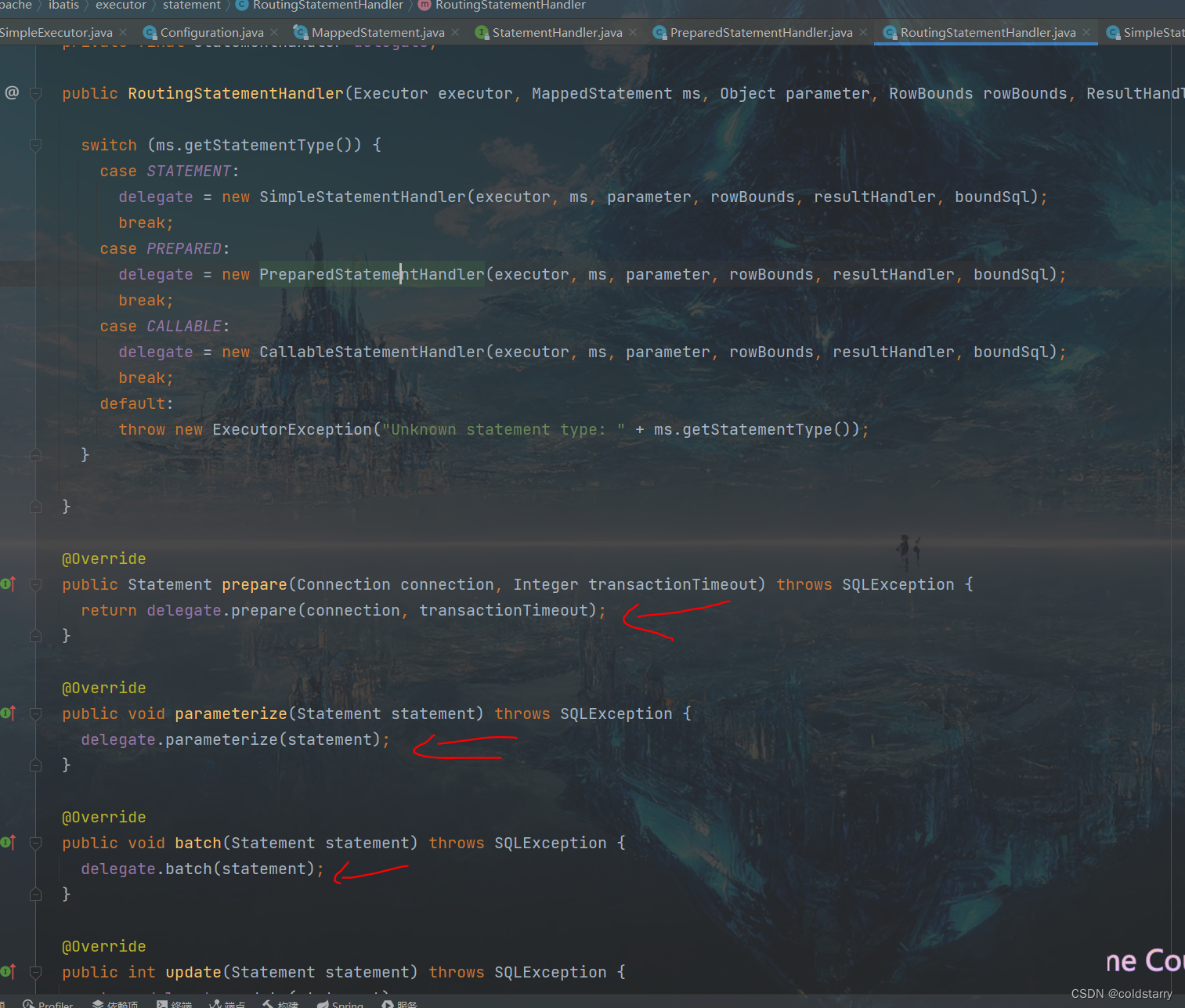Click the statement breadcrumb segment

(x=192, y=5)
